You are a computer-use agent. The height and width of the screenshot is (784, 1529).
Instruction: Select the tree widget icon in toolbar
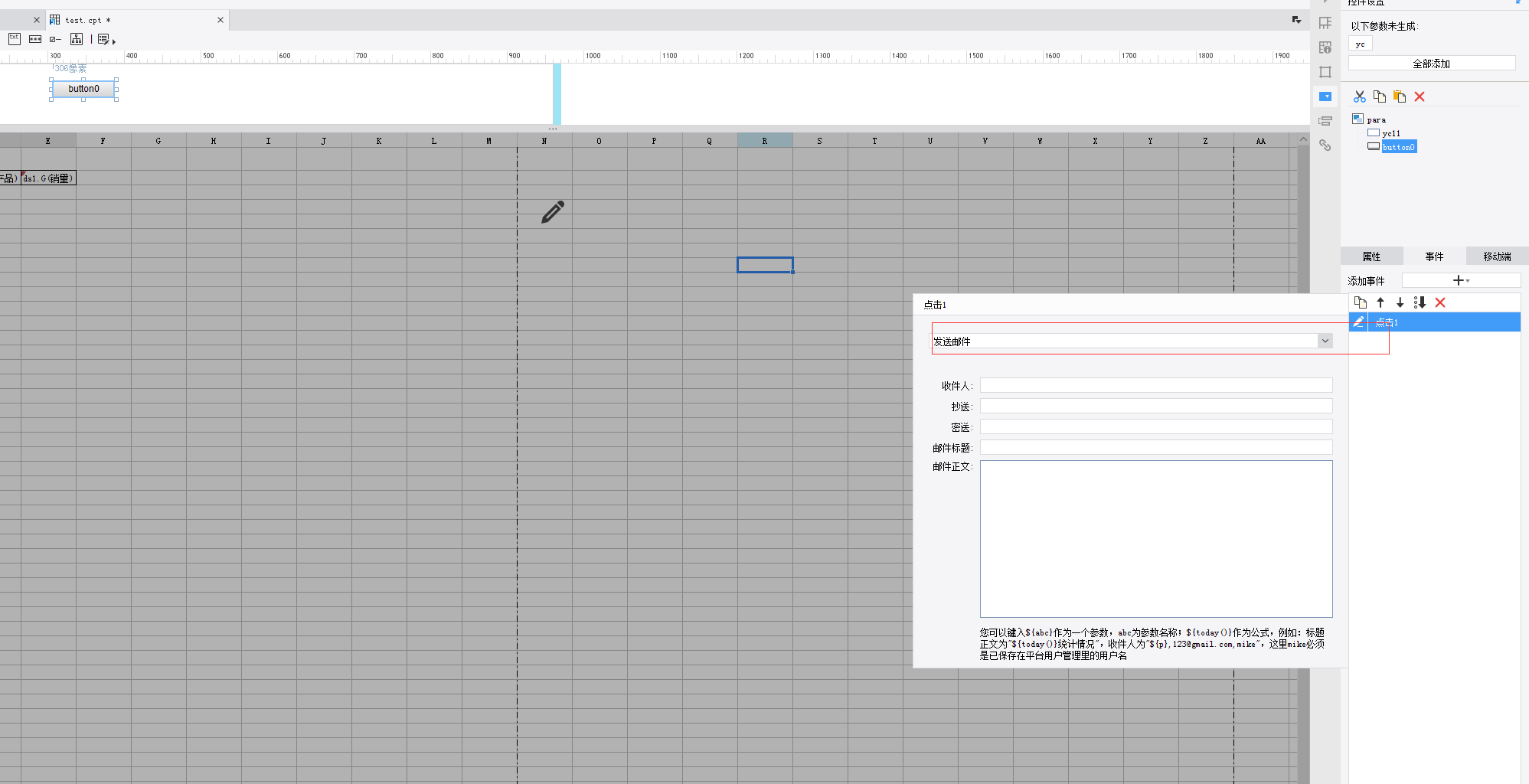[77, 39]
